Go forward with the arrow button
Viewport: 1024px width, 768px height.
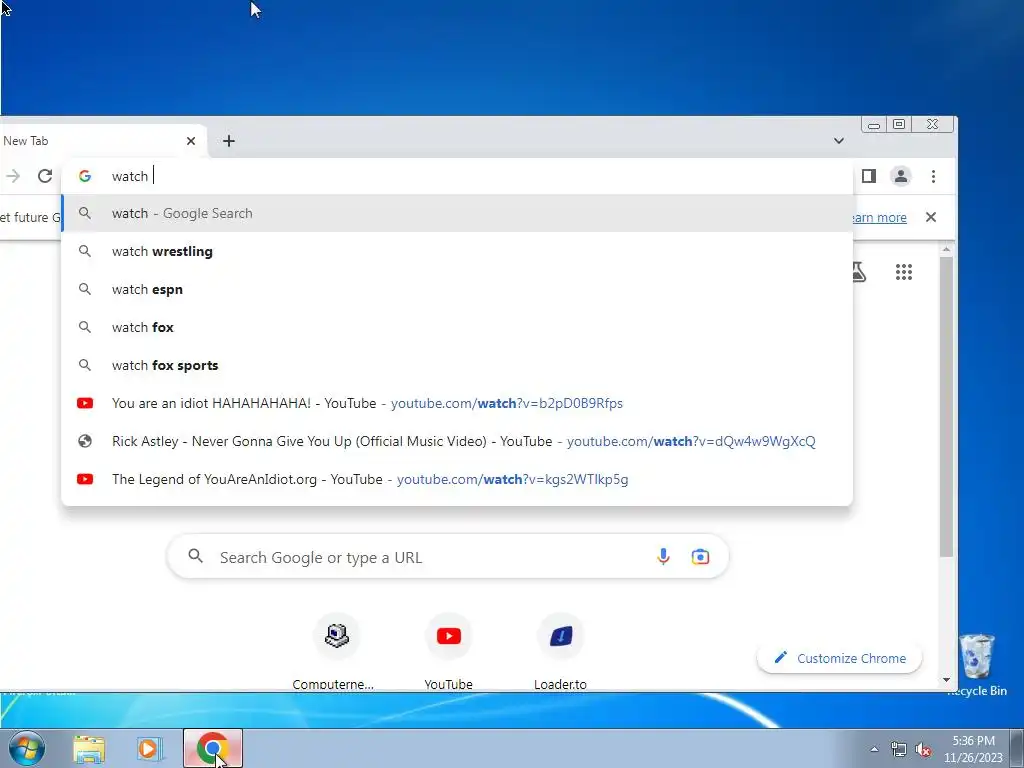click(x=13, y=176)
